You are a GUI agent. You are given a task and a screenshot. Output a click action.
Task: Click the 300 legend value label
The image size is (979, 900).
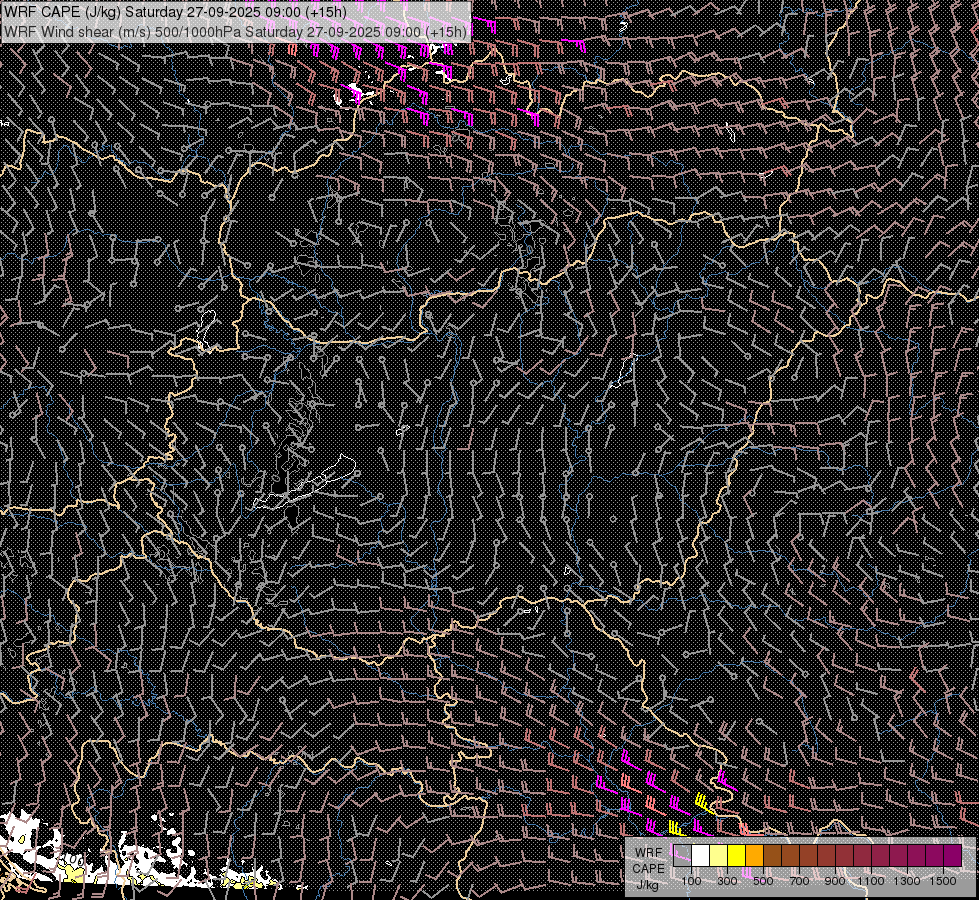[x=727, y=881]
